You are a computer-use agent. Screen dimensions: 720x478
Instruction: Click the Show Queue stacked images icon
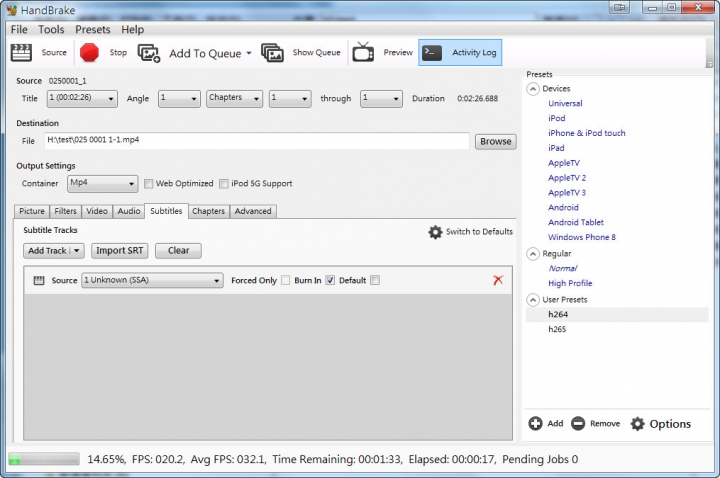pyautogui.click(x=272, y=53)
